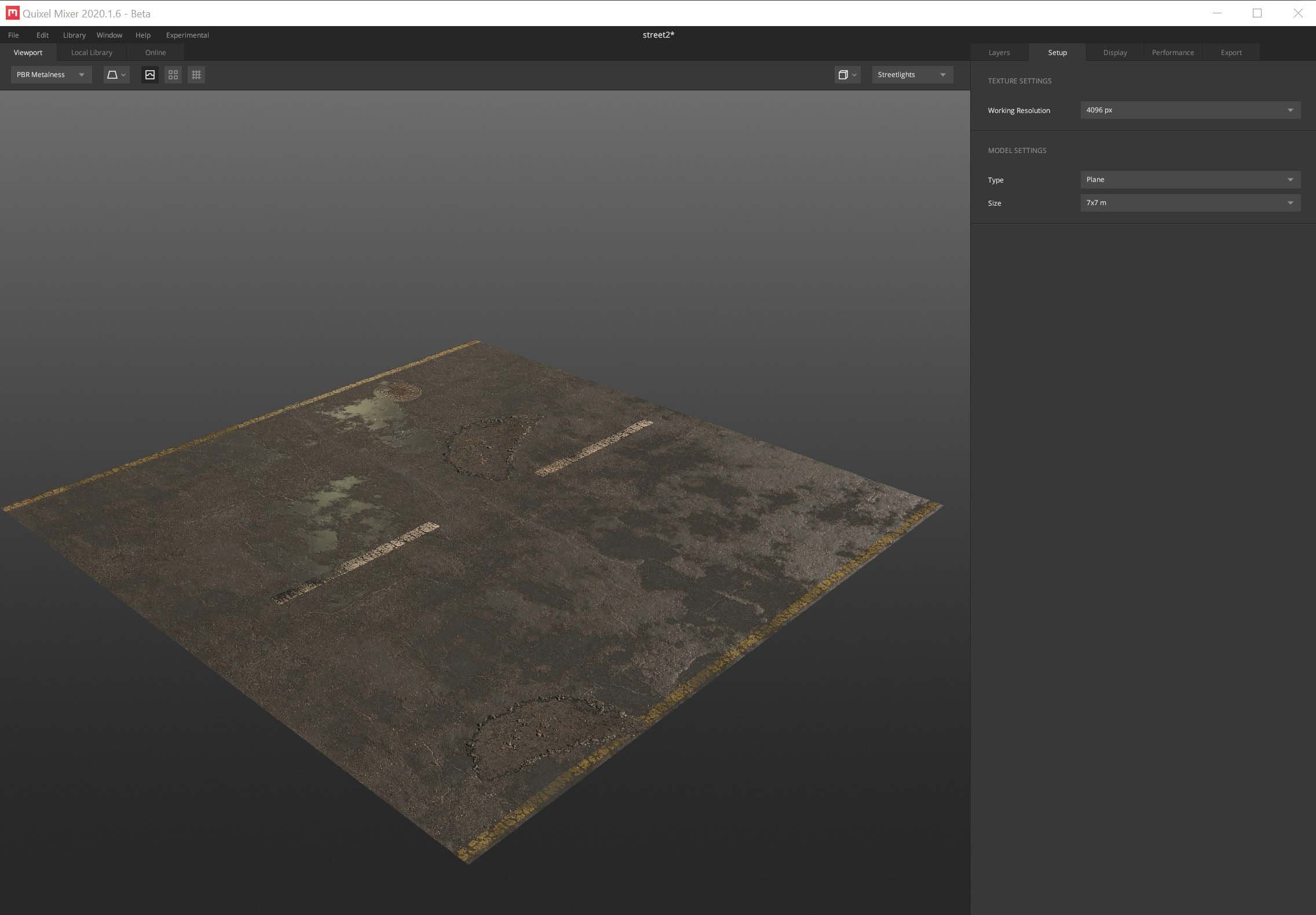Viewport: 1316px width, 915px height.
Task: Open the Experimental menu
Action: 187,35
